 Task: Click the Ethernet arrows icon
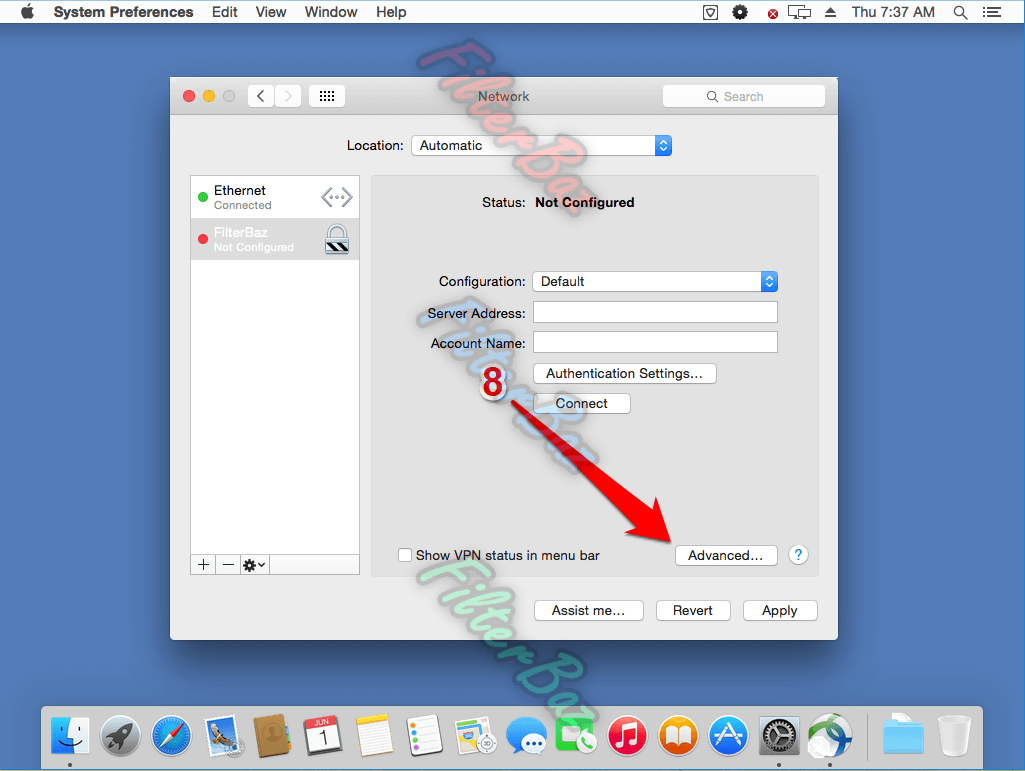coord(337,197)
